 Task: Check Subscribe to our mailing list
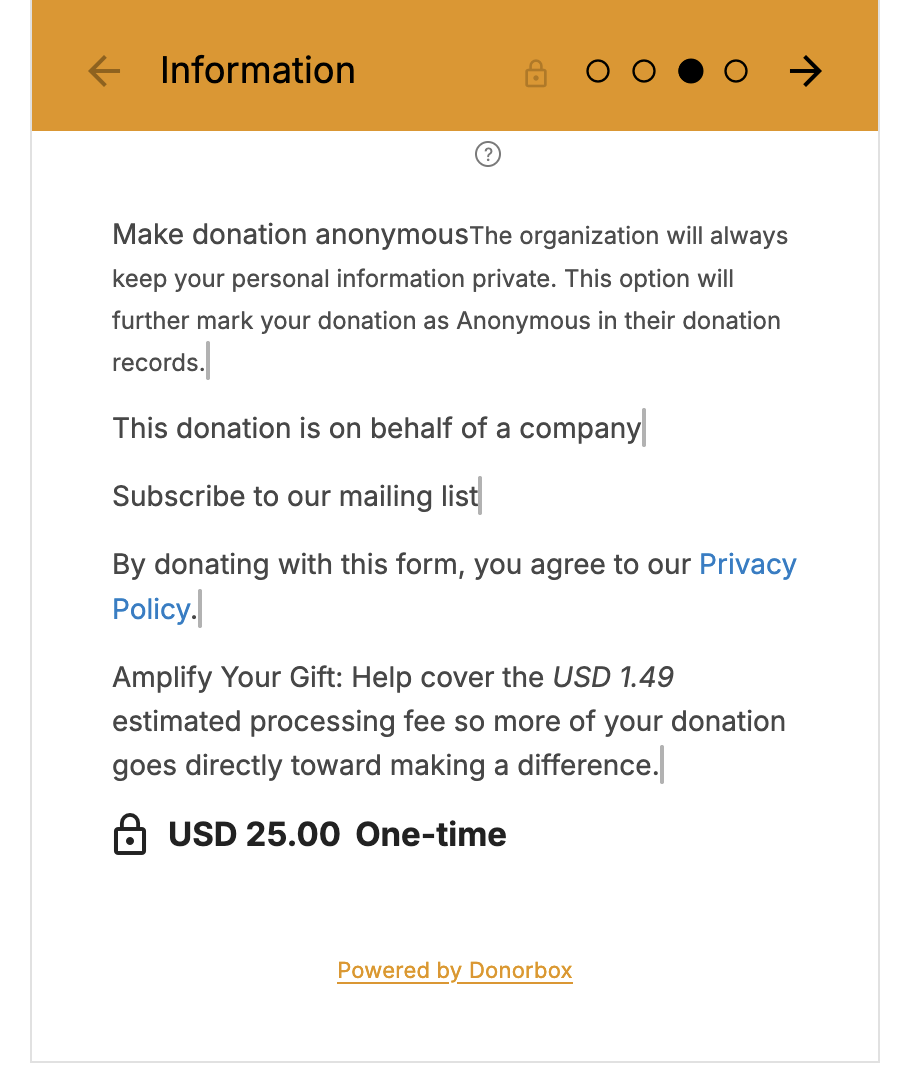click(x=295, y=497)
